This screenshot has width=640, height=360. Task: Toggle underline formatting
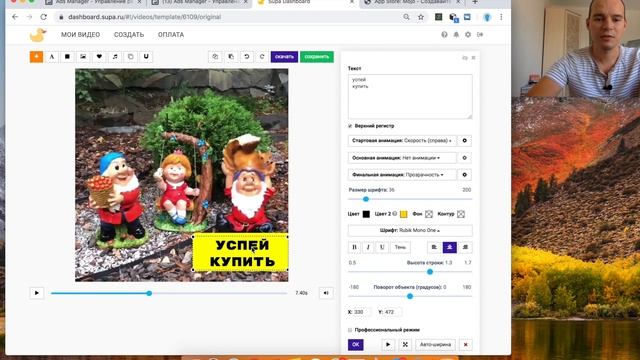click(x=382, y=247)
